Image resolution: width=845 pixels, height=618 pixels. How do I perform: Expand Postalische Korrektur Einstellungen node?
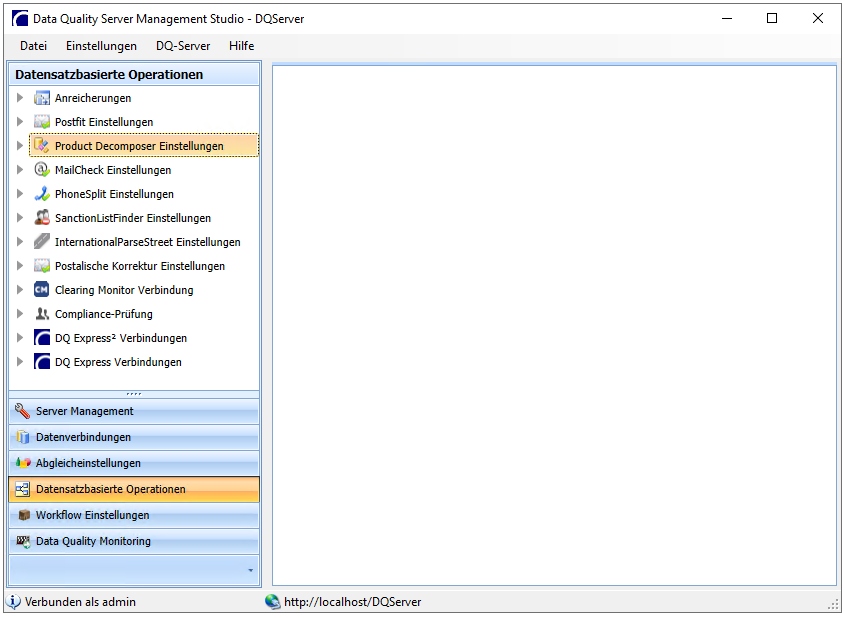coord(20,266)
